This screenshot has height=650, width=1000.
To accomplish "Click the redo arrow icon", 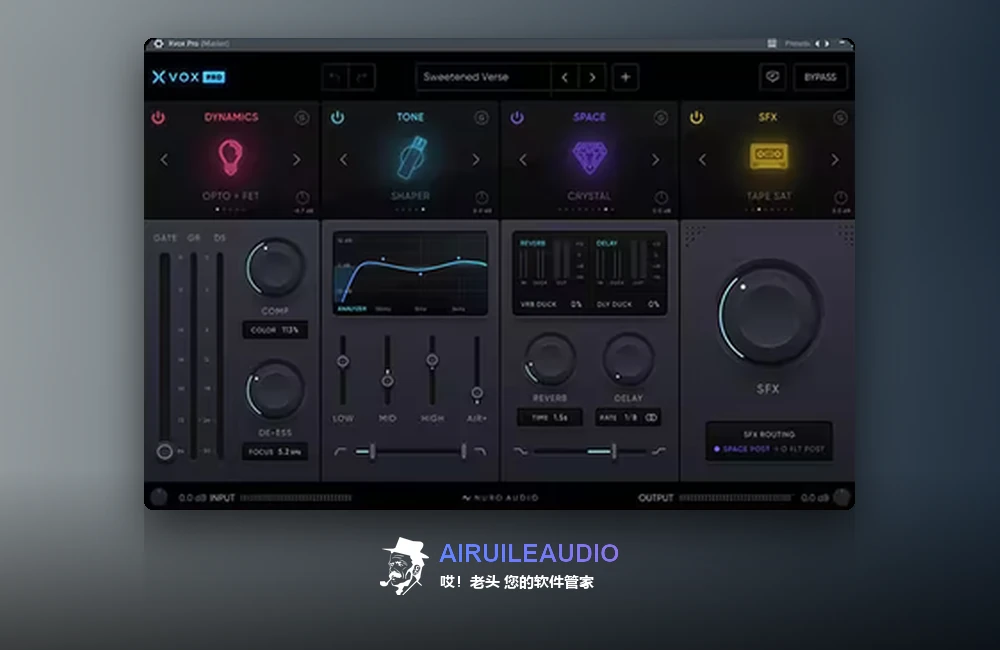I will (362, 77).
